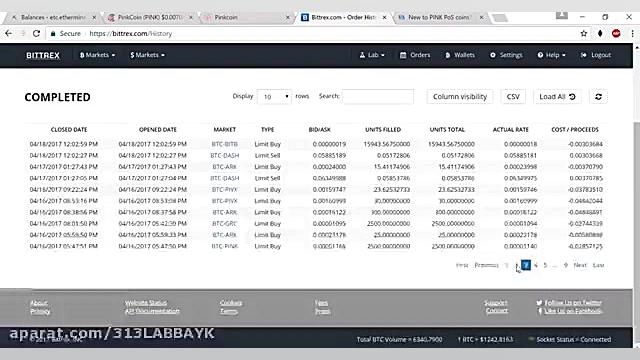The image size is (640, 360).
Task: Reload the Bittrex page
Action: click(36, 33)
